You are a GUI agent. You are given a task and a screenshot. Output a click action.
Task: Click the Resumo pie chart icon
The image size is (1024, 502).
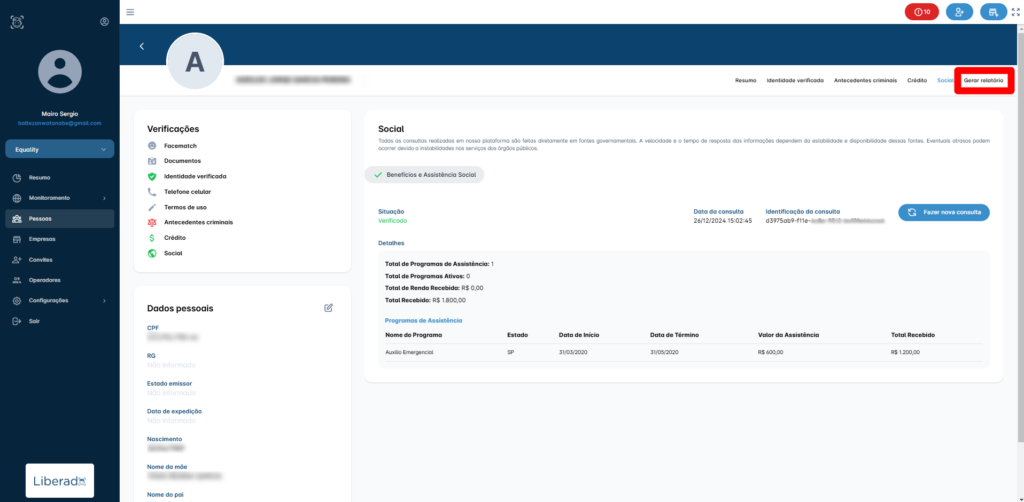17,178
